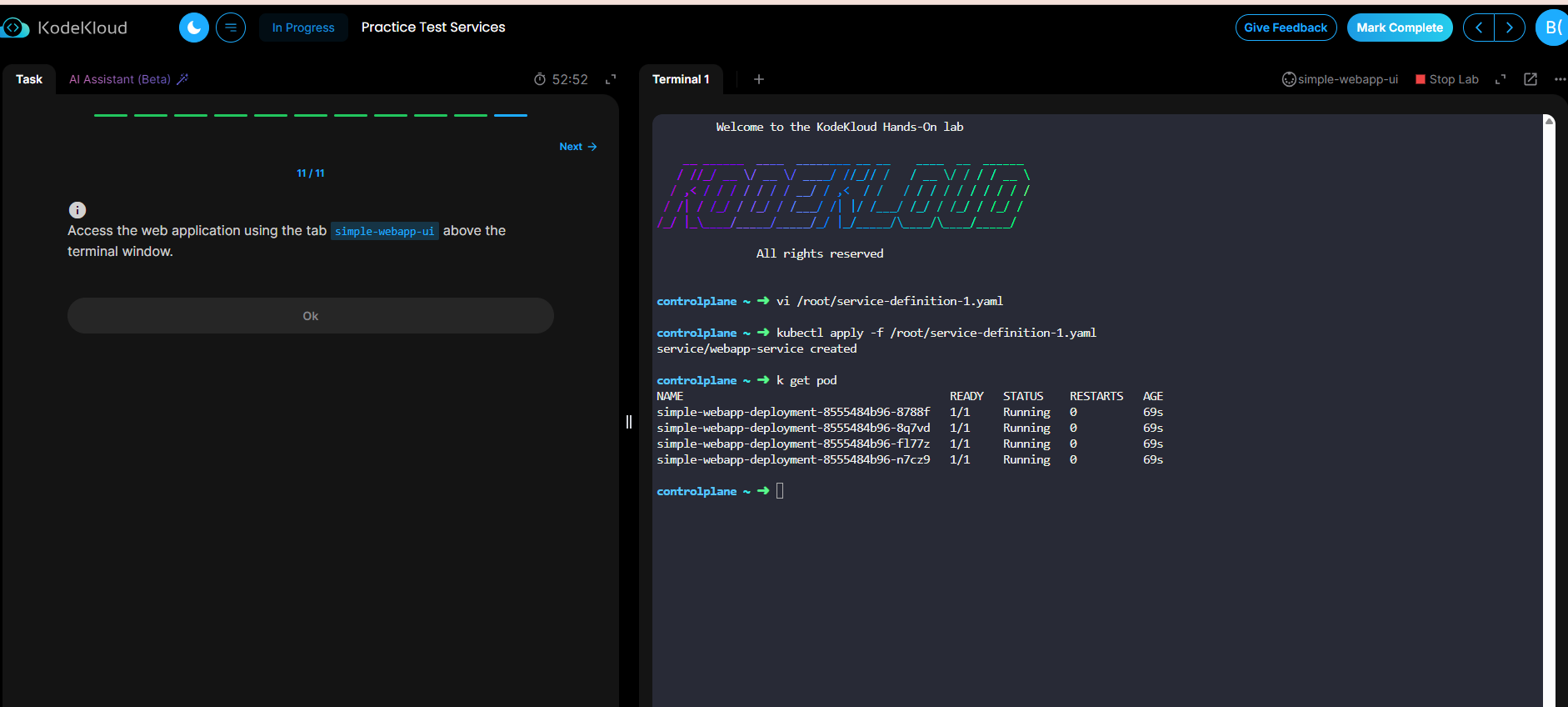This screenshot has width=1568, height=707.
Task: Select the Terminal 1 tab
Action: tap(681, 79)
